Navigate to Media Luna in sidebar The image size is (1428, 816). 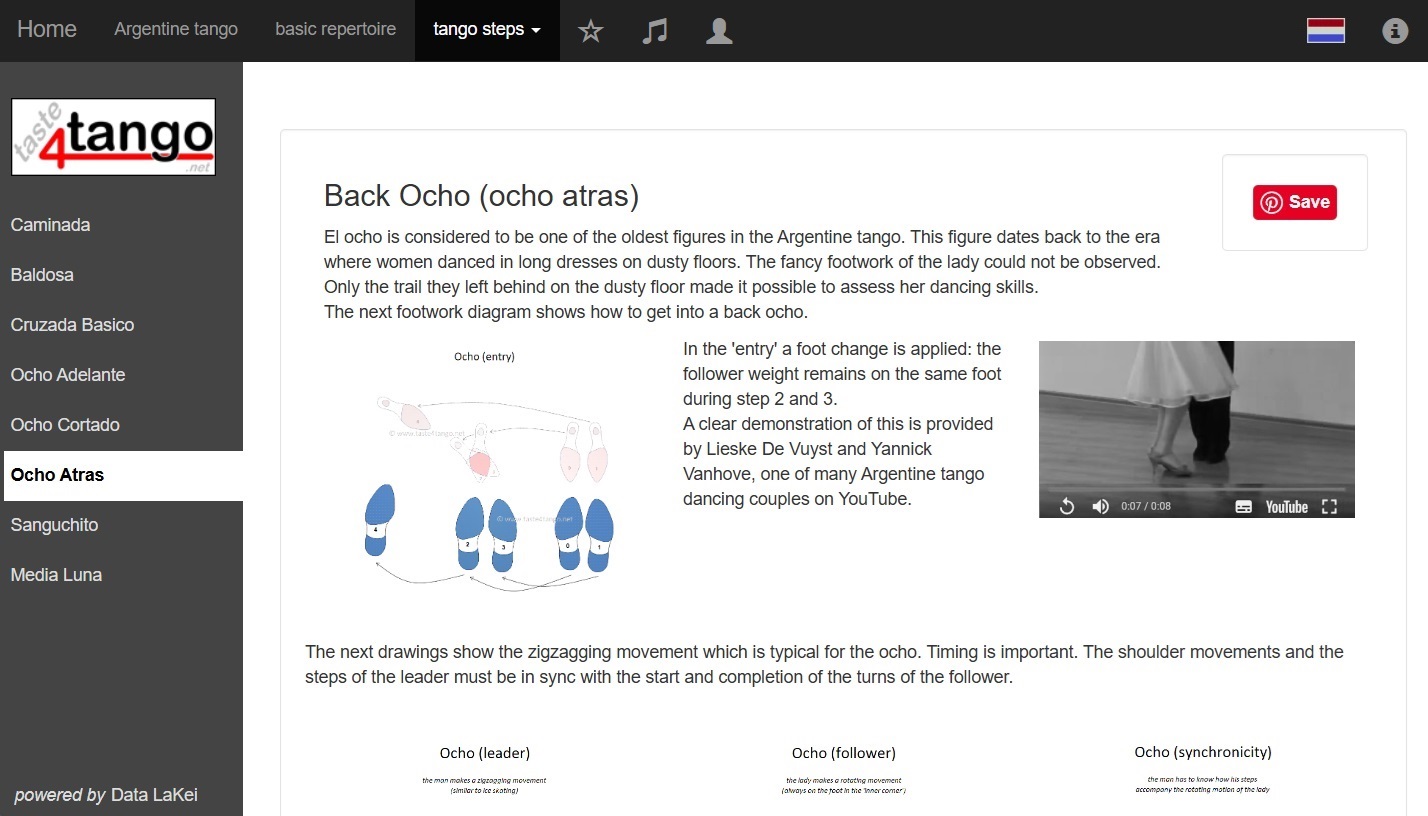[56, 575]
